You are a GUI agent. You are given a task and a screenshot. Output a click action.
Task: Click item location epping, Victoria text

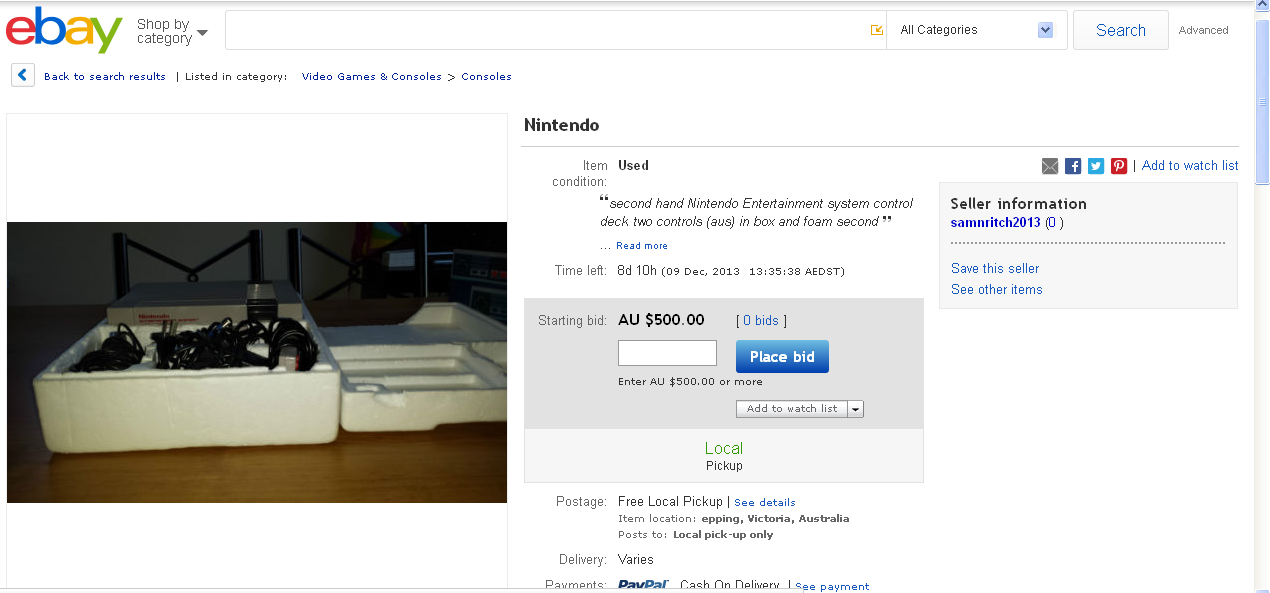pos(775,518)
